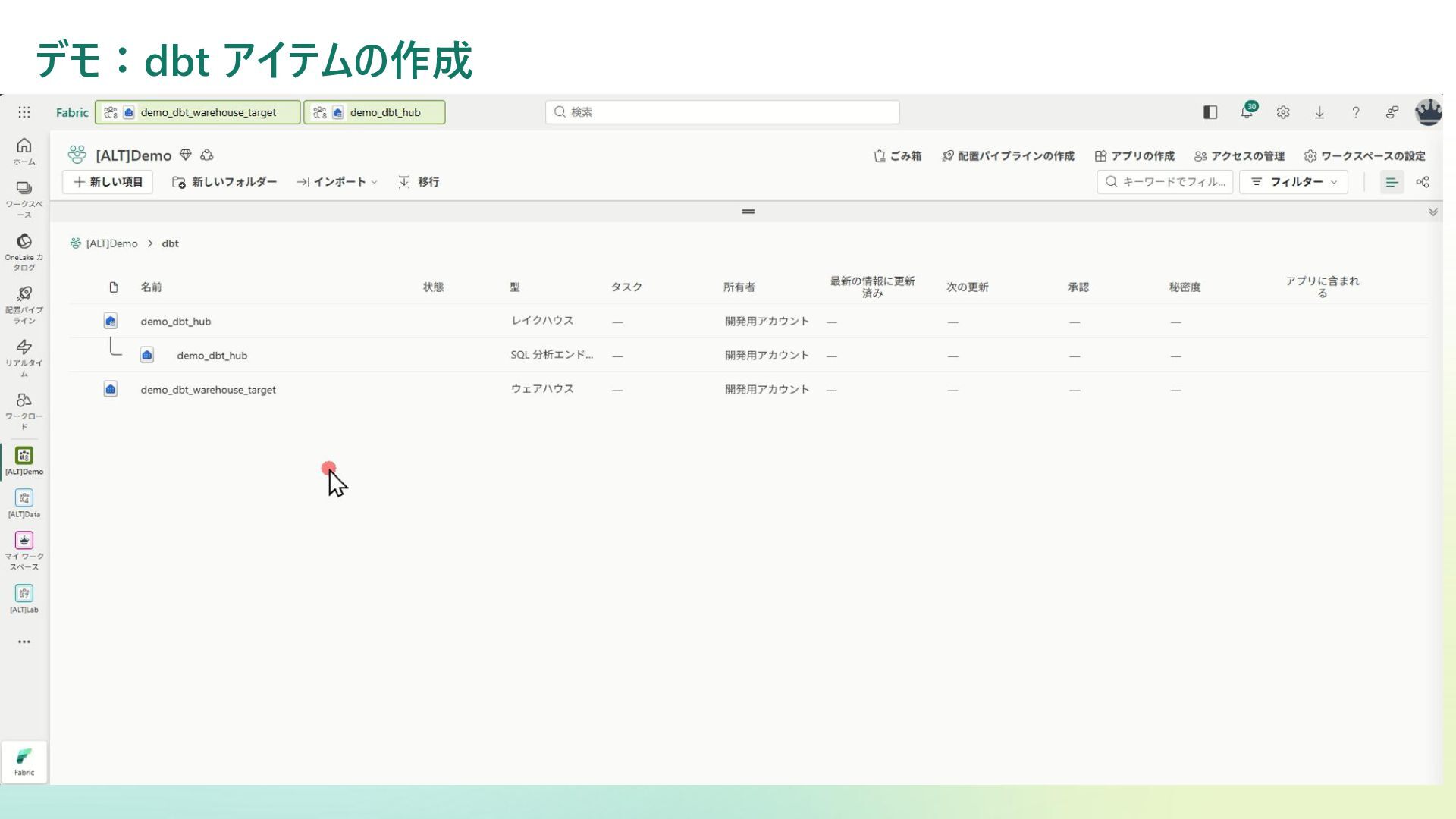Switch to the demo_dbt_warehouse_target tab

[x=198, y=112]
